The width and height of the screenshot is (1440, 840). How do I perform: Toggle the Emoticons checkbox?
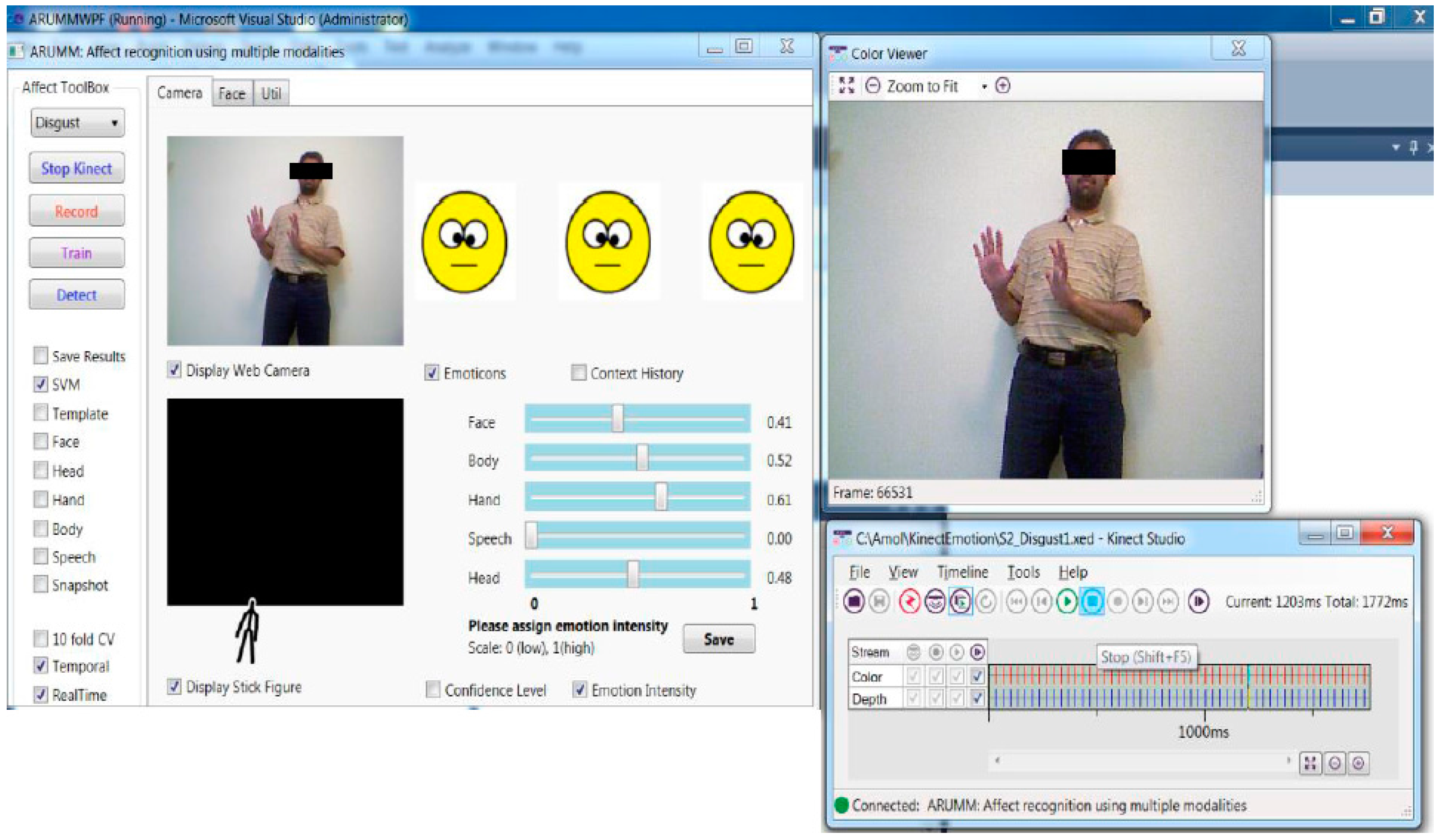click(432, 372)
